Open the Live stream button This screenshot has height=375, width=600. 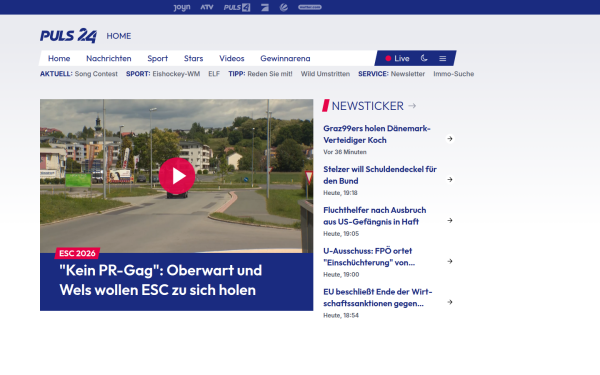pos(397,58)
